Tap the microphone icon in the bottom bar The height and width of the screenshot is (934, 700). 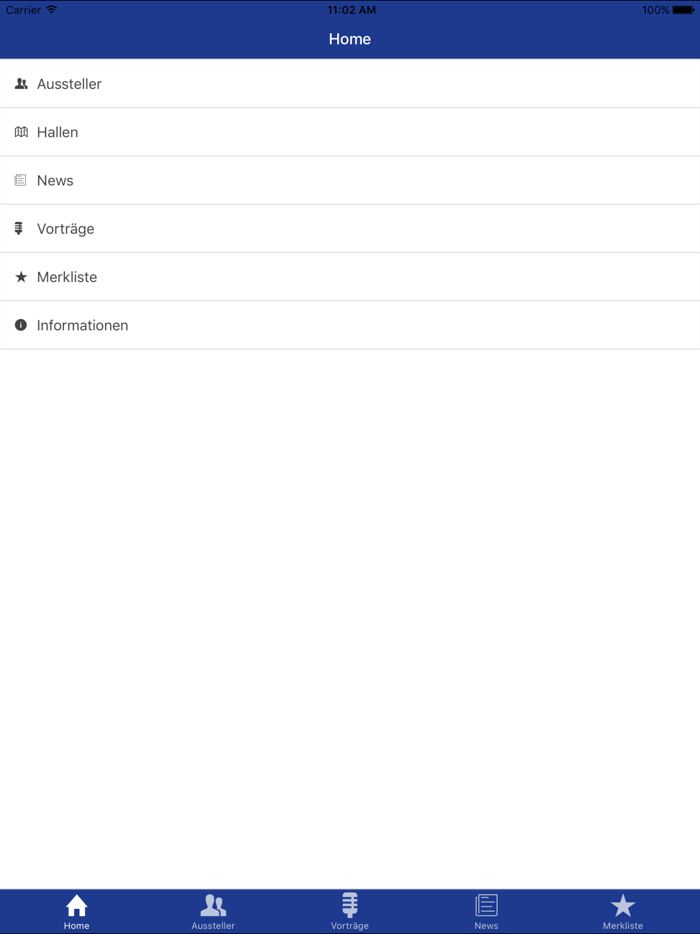[x=349, y=904]
